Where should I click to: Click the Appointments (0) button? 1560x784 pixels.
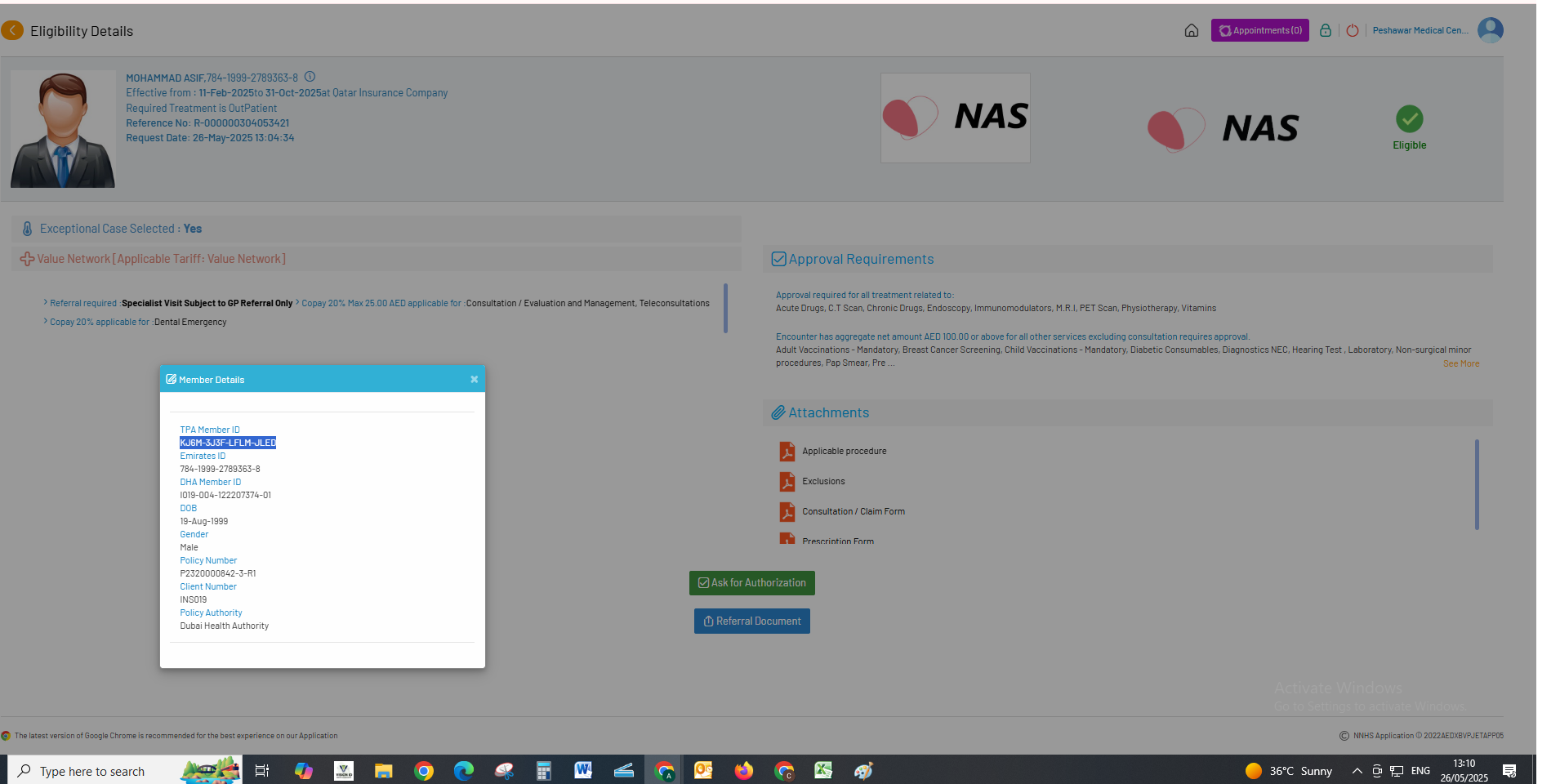[x=1260, y=30]
